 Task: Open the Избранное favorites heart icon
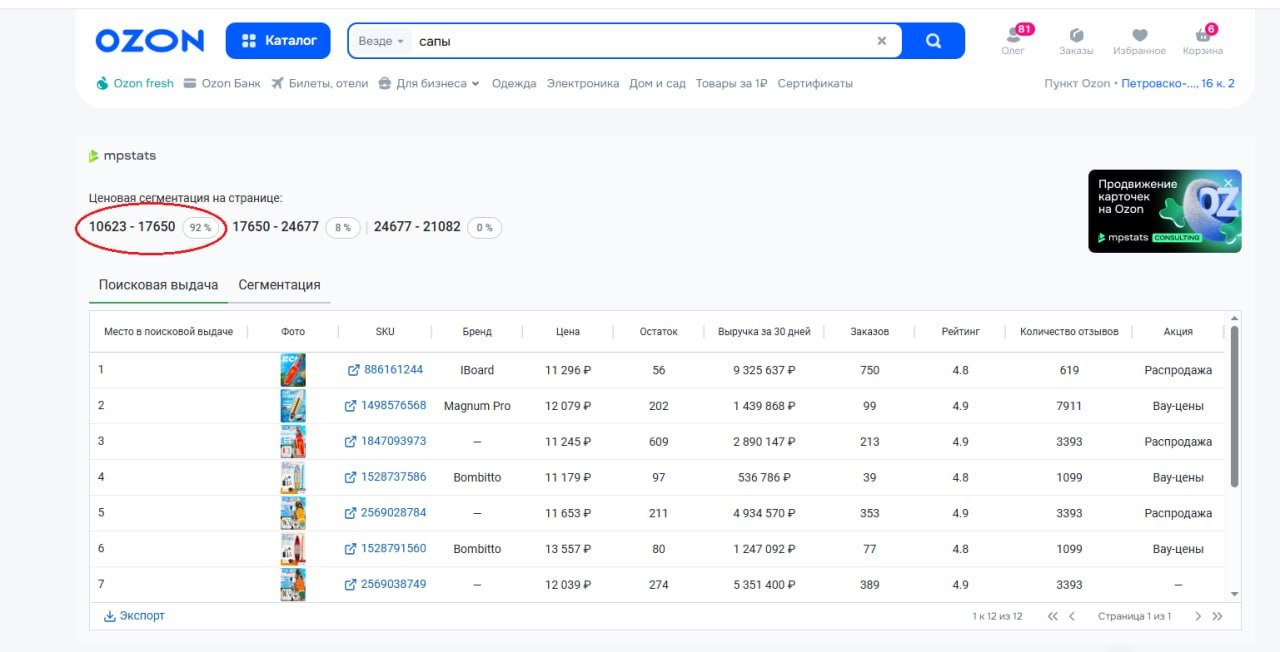point(1139,36)
